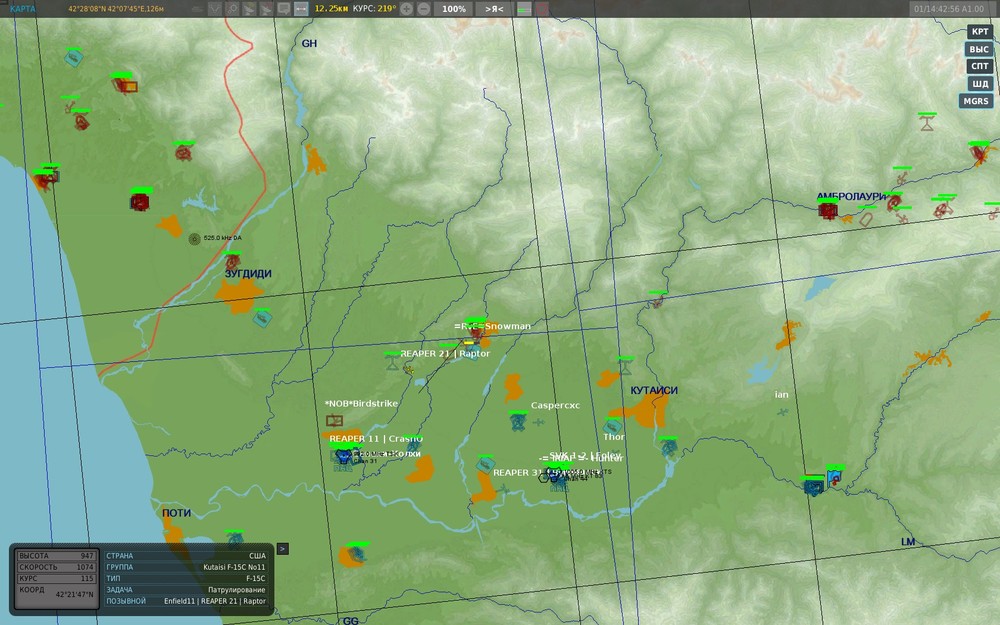
Task: Select red unit icon above Зугдиди label
Action: (233, 260)
